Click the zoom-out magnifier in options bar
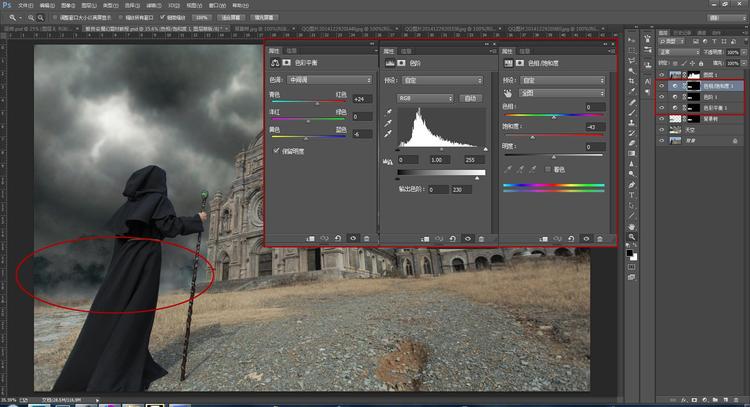The height and width of the screenshot is (407, 750). pos(41,18)
